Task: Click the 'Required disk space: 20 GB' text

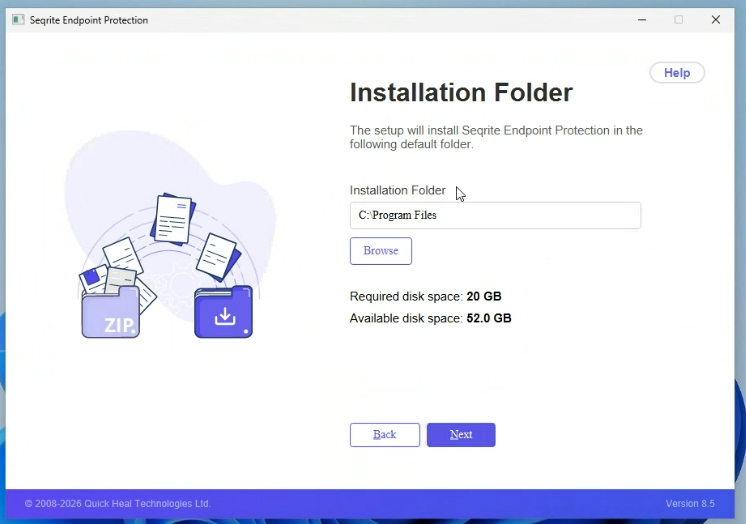Action: point(425,297)
